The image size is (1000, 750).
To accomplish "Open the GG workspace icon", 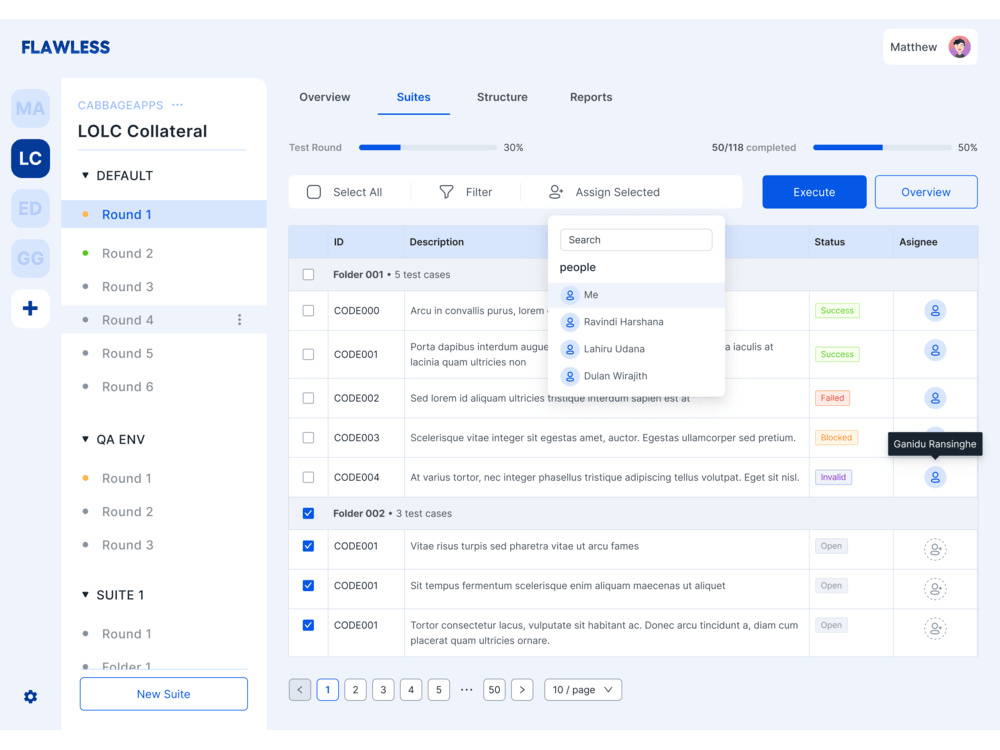I will tap(30, 258).
